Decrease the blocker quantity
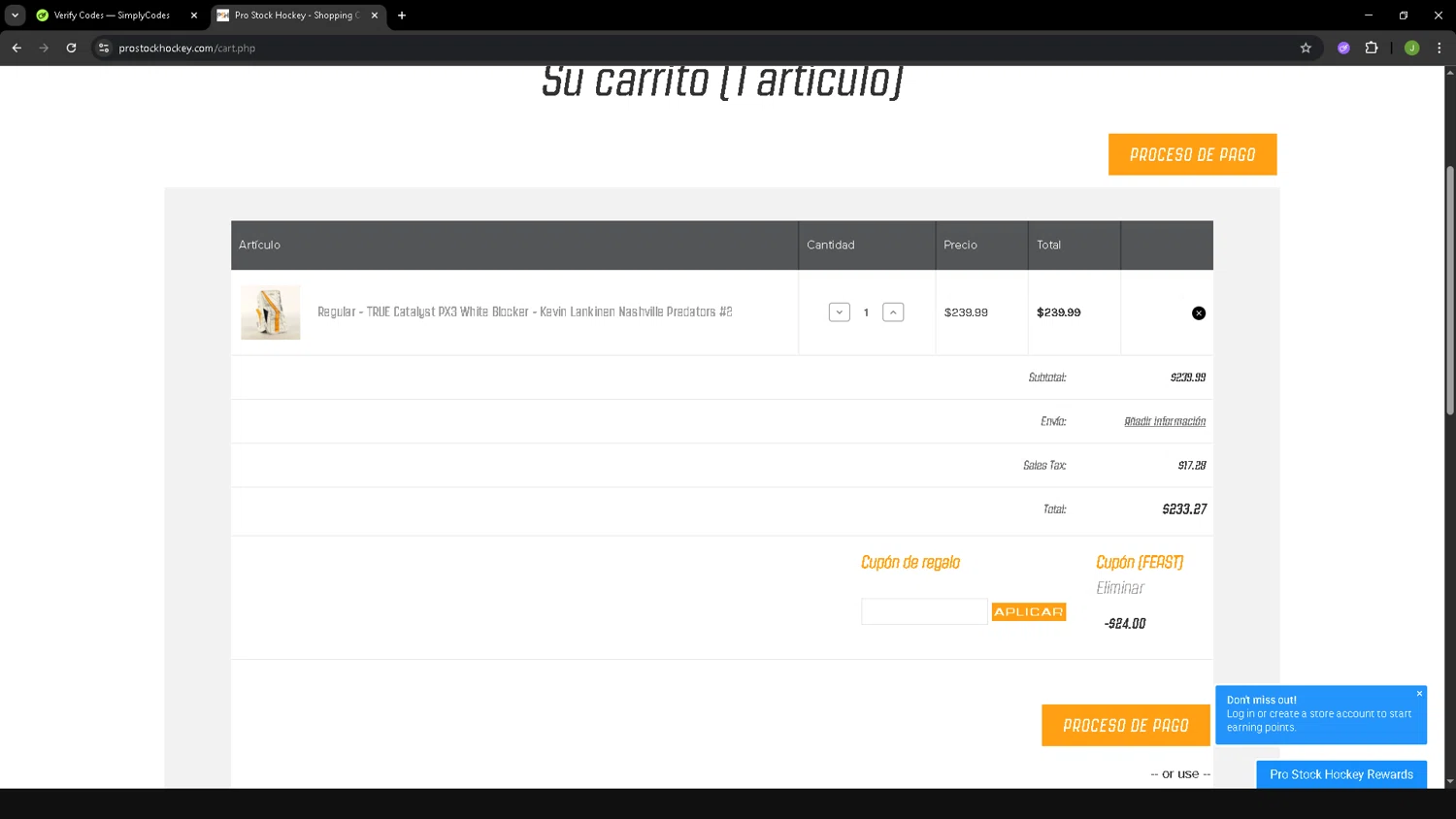1456x819 pixels. (x=840, y=312)
